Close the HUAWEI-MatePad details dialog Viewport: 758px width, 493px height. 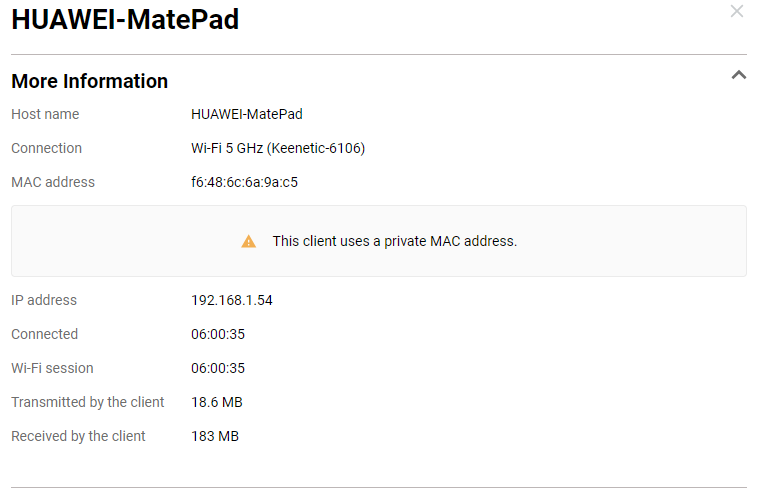click(737, 12)
